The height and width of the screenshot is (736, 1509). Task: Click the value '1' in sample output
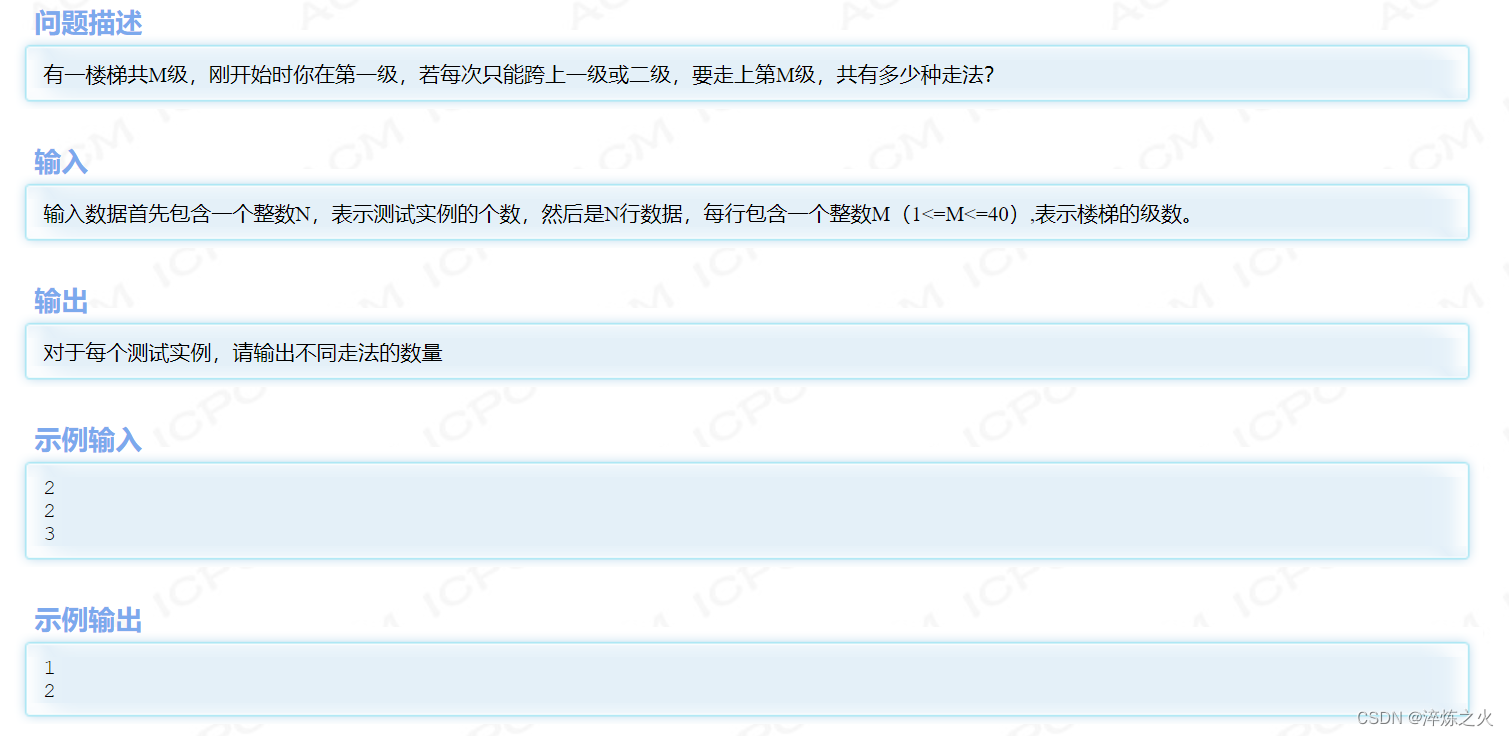point(50,668)
